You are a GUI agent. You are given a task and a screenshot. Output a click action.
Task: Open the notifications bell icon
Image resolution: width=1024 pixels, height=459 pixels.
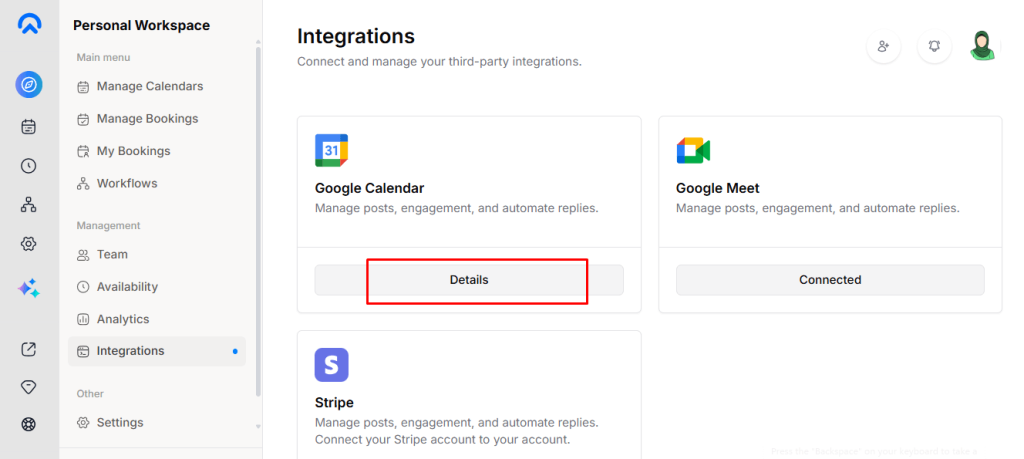pyautogui.click(x=934, y=46)
